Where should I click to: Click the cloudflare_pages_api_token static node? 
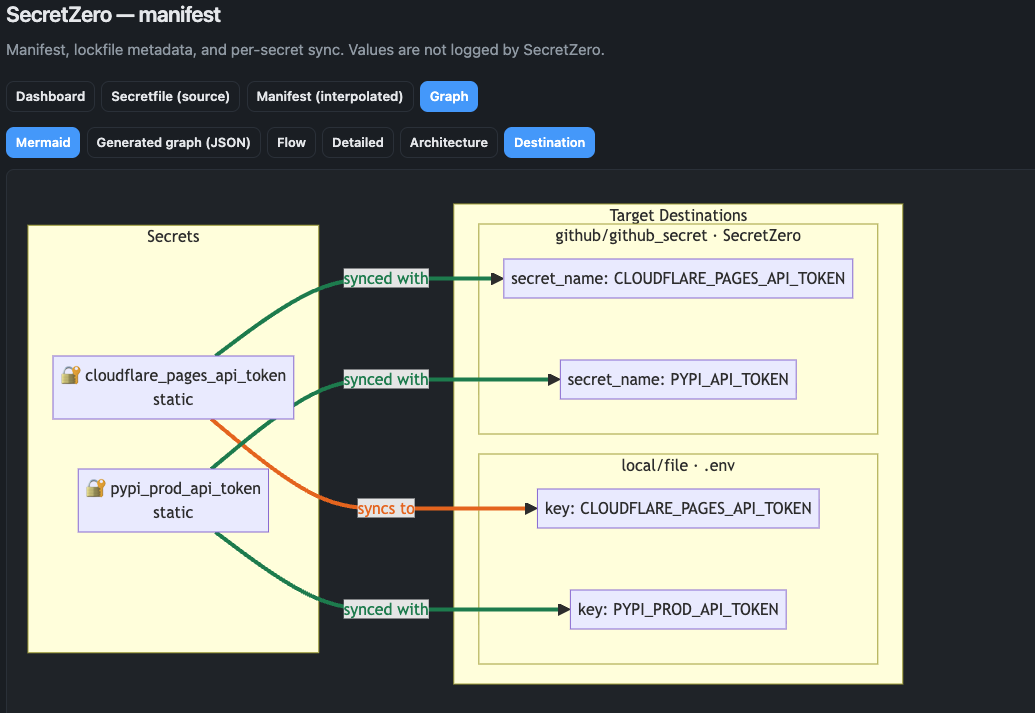tap(172, 387)
